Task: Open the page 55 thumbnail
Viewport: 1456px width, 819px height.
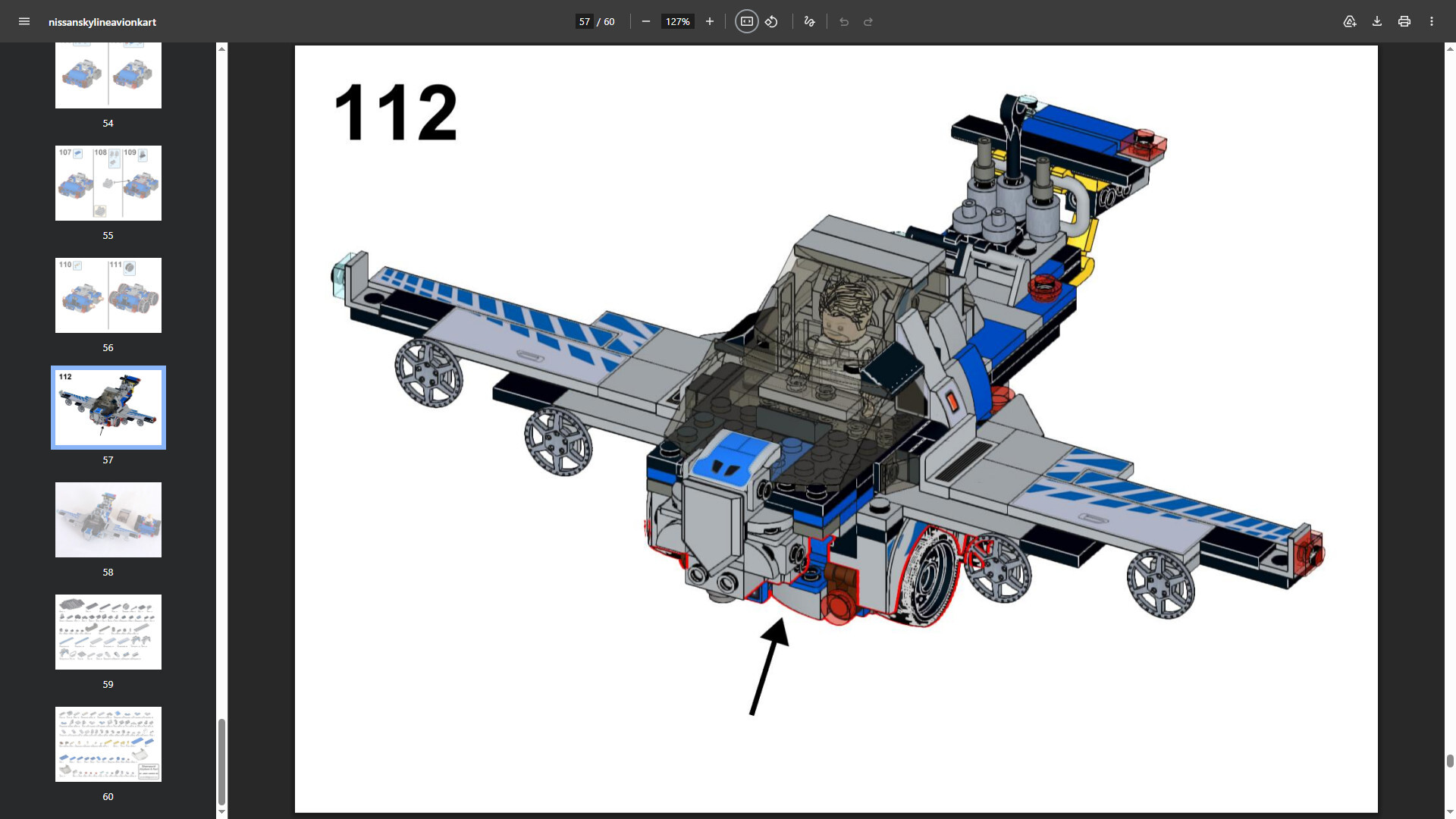Action: [x=108, y=183]
